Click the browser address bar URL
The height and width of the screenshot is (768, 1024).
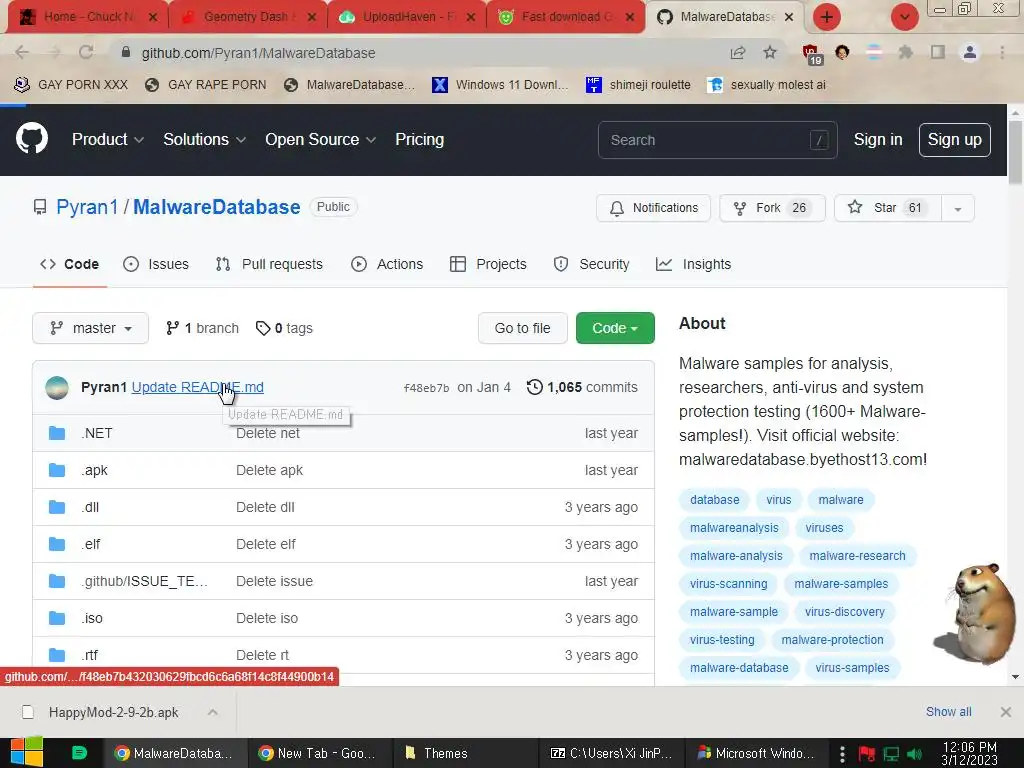tap(258, 53)
